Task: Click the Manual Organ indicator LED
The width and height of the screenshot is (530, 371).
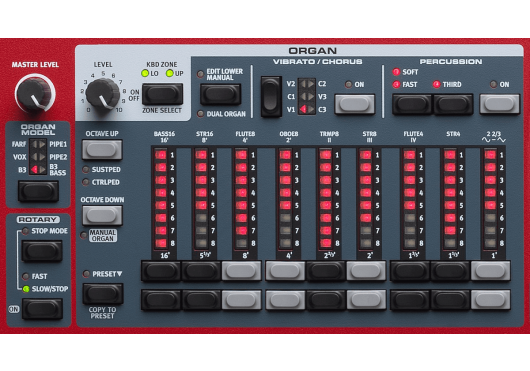Action: pos(83,235)
